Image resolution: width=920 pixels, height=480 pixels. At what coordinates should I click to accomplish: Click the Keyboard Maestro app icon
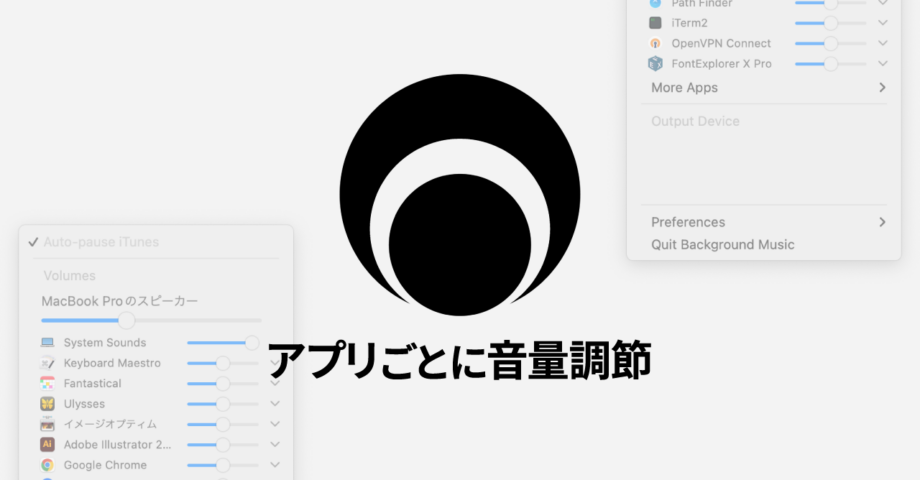coord(48,363)
